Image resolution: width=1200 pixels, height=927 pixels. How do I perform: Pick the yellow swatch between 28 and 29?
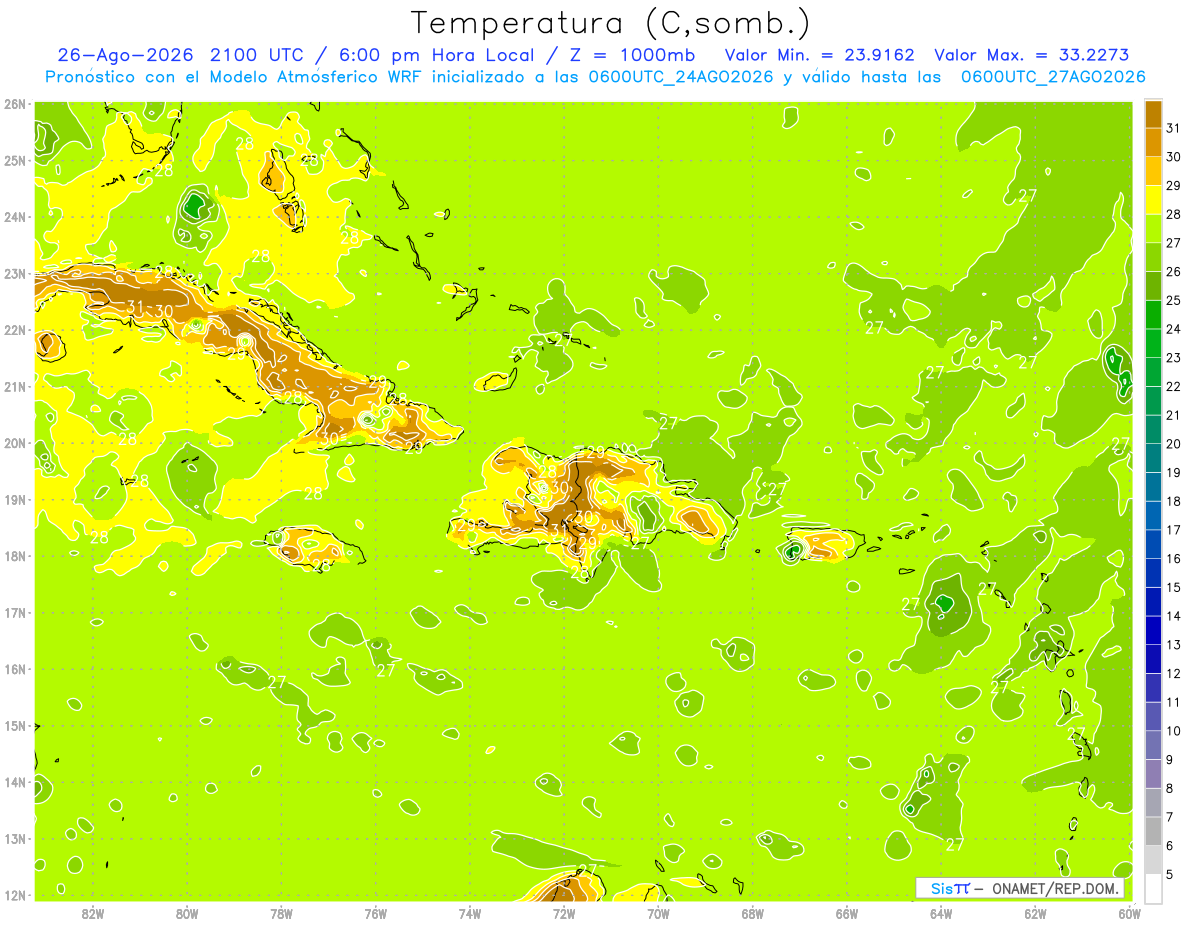point(1153,200)
